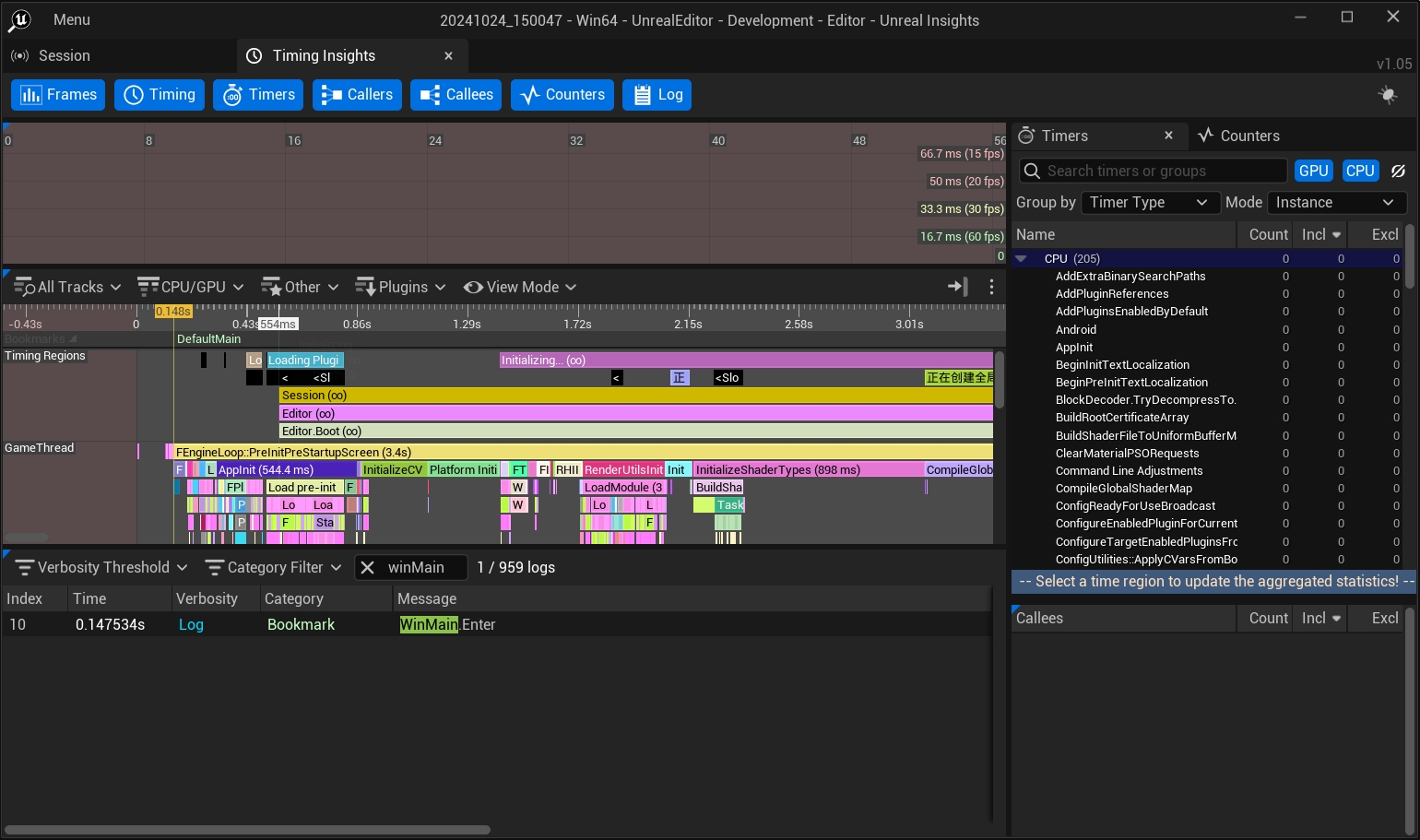This screenshot has height=840, width=1420.
Task: Select the AddPluginReferences timer row
Action: click(1208, 294)
